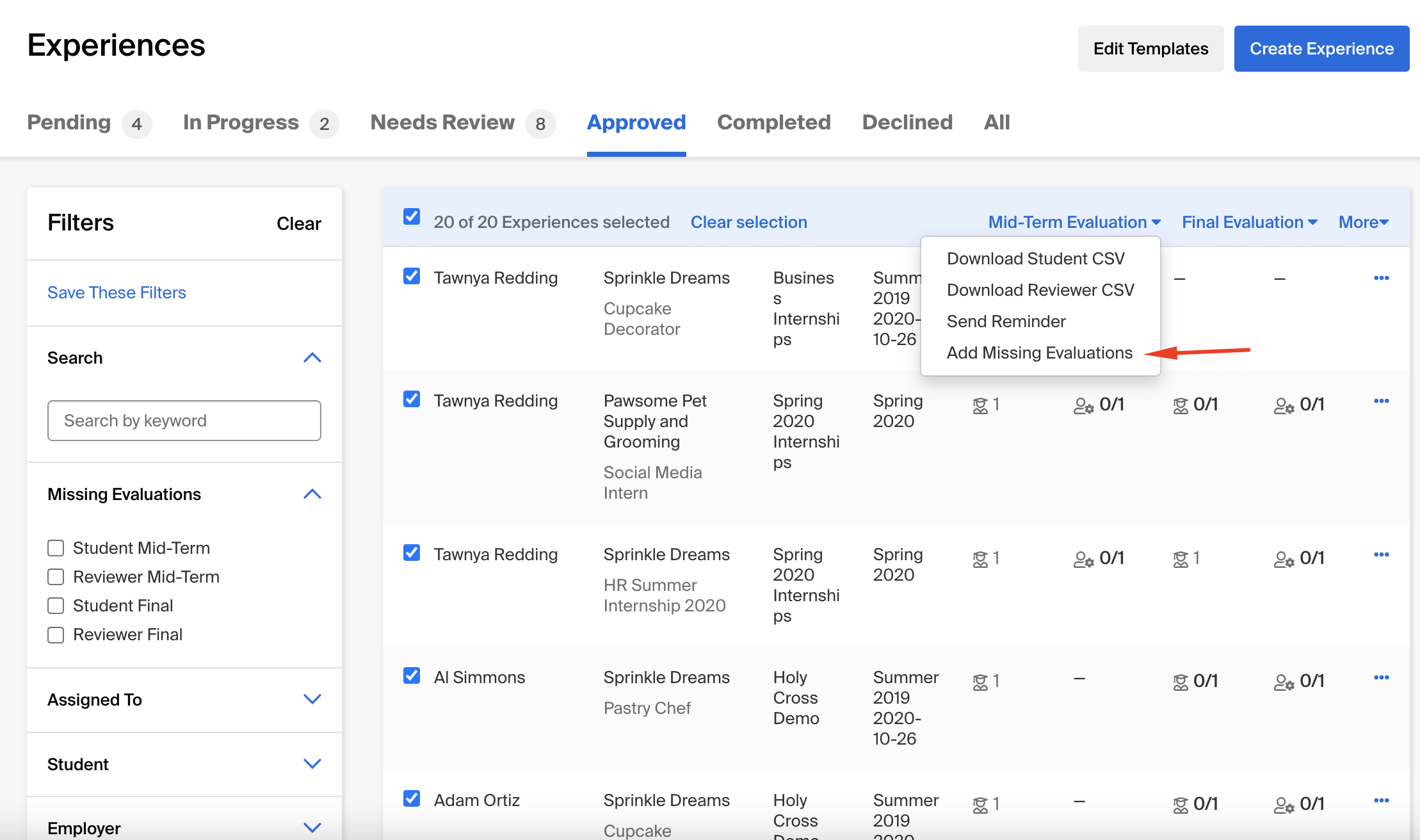Open the Mid-Term Evaluation dropdown
Screen dimensions: 1420x840
1074,222
